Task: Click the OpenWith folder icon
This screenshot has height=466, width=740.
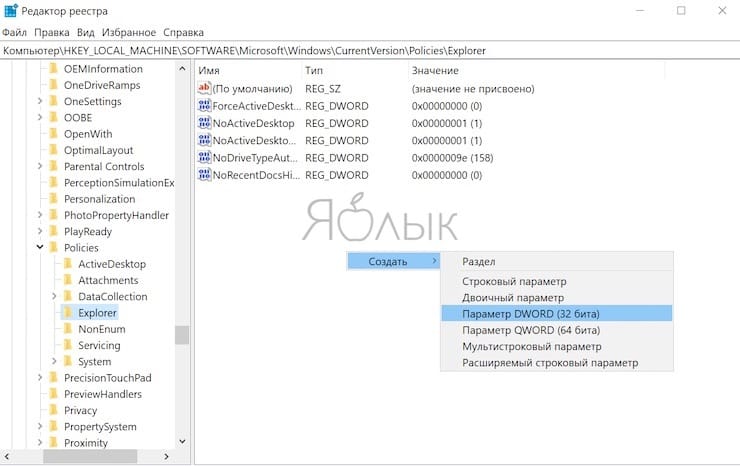Action: click(54, 134)
